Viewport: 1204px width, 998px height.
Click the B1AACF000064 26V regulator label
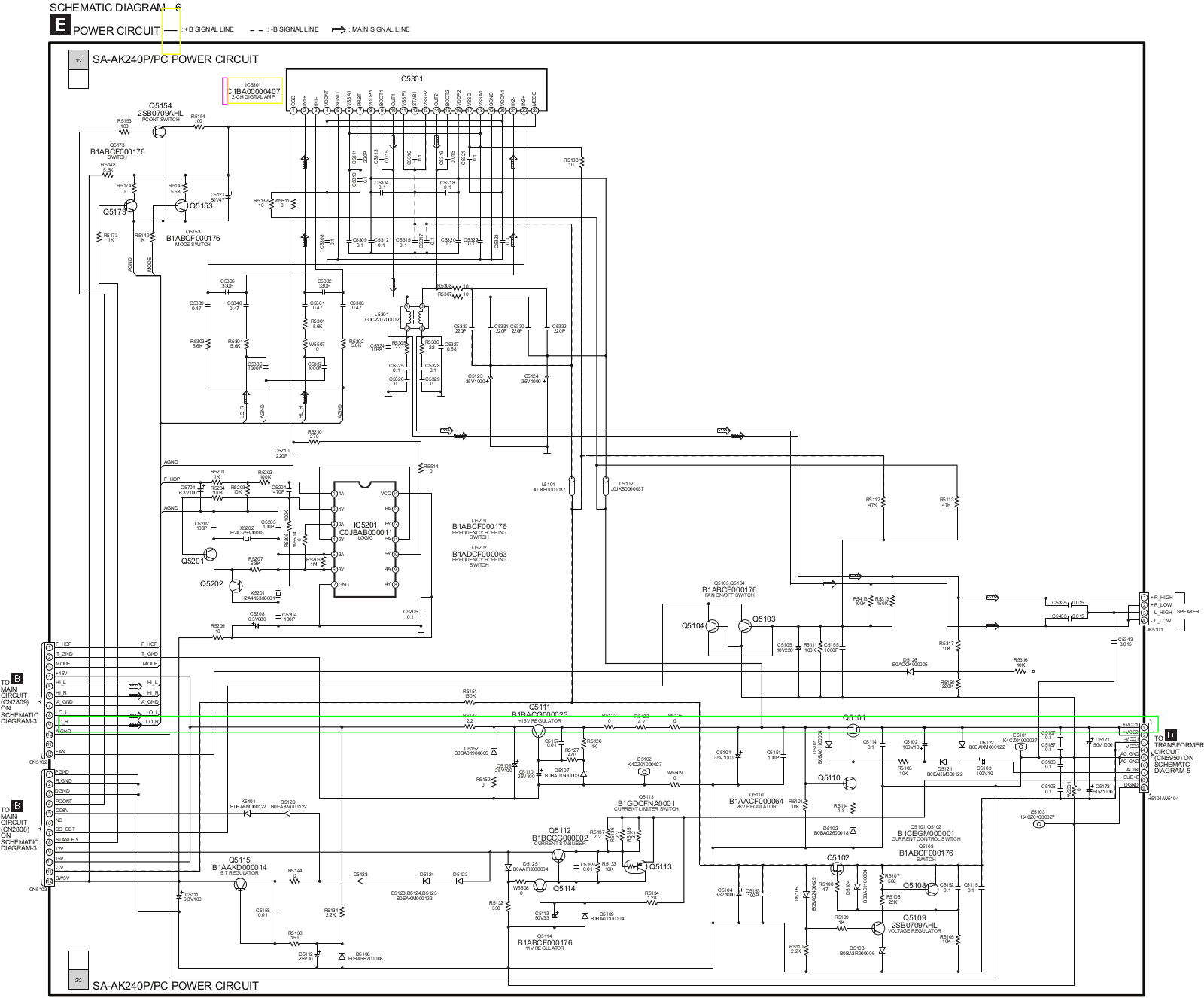[x=756, y=802]
